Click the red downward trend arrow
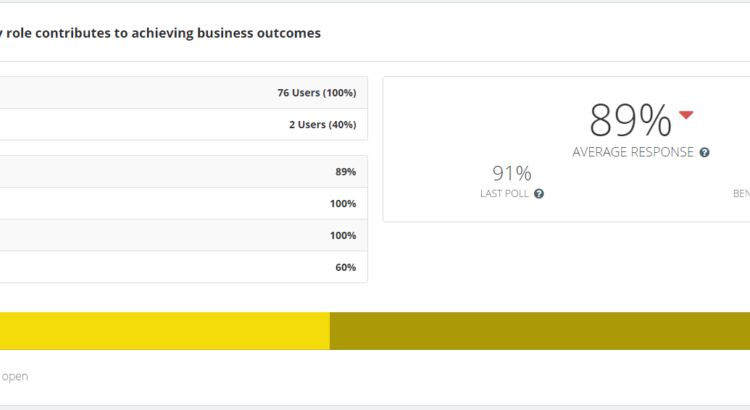This screenshot has height=410, width=750. point(686,115)
